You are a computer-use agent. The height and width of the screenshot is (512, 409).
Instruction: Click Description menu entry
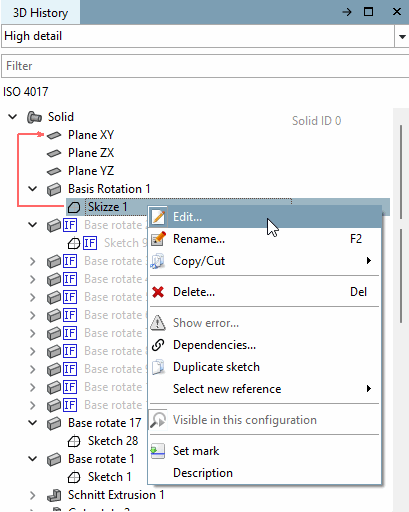coord(265,473)
